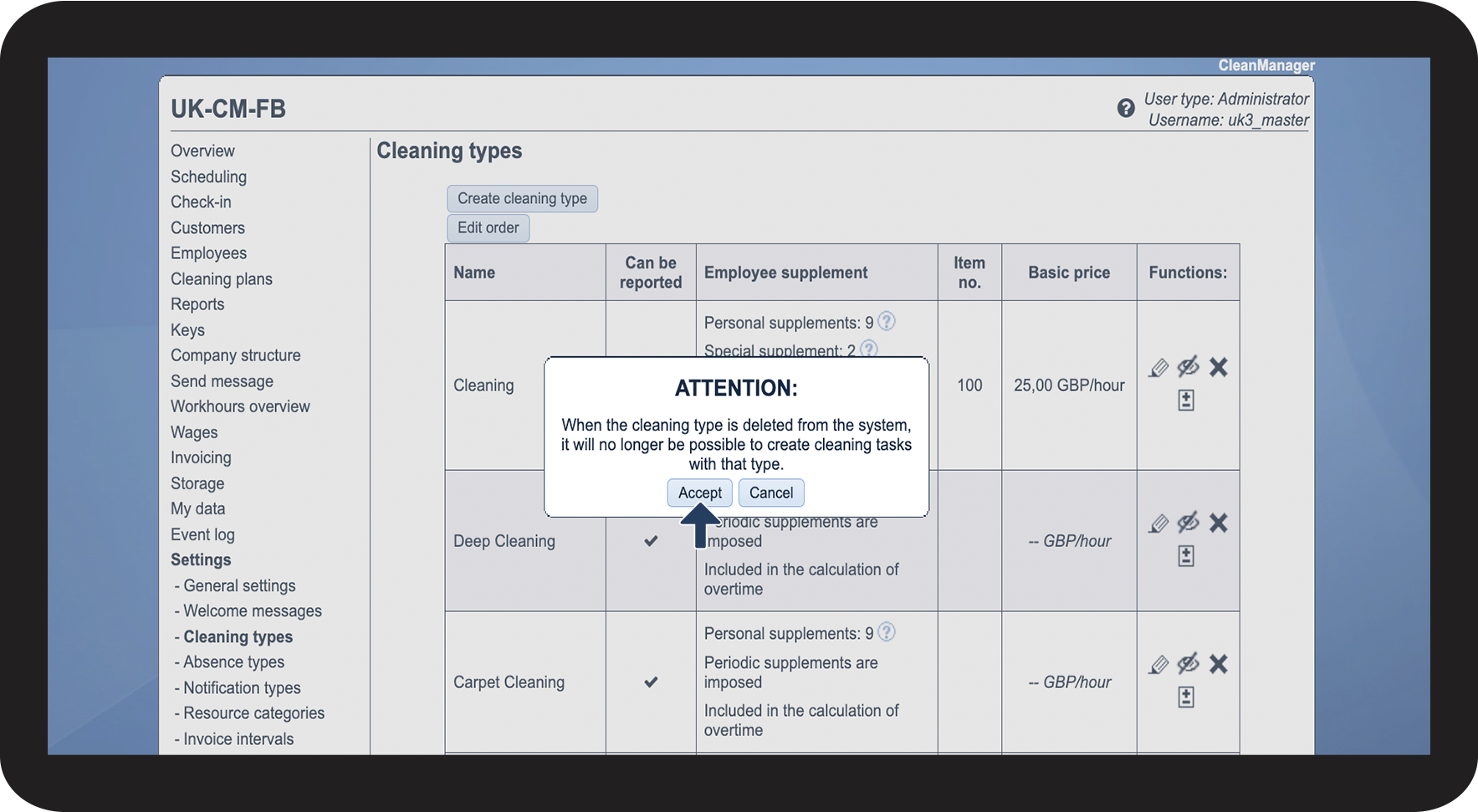Open Absence types under Settings
The image size is (1478, 812).
233,661
